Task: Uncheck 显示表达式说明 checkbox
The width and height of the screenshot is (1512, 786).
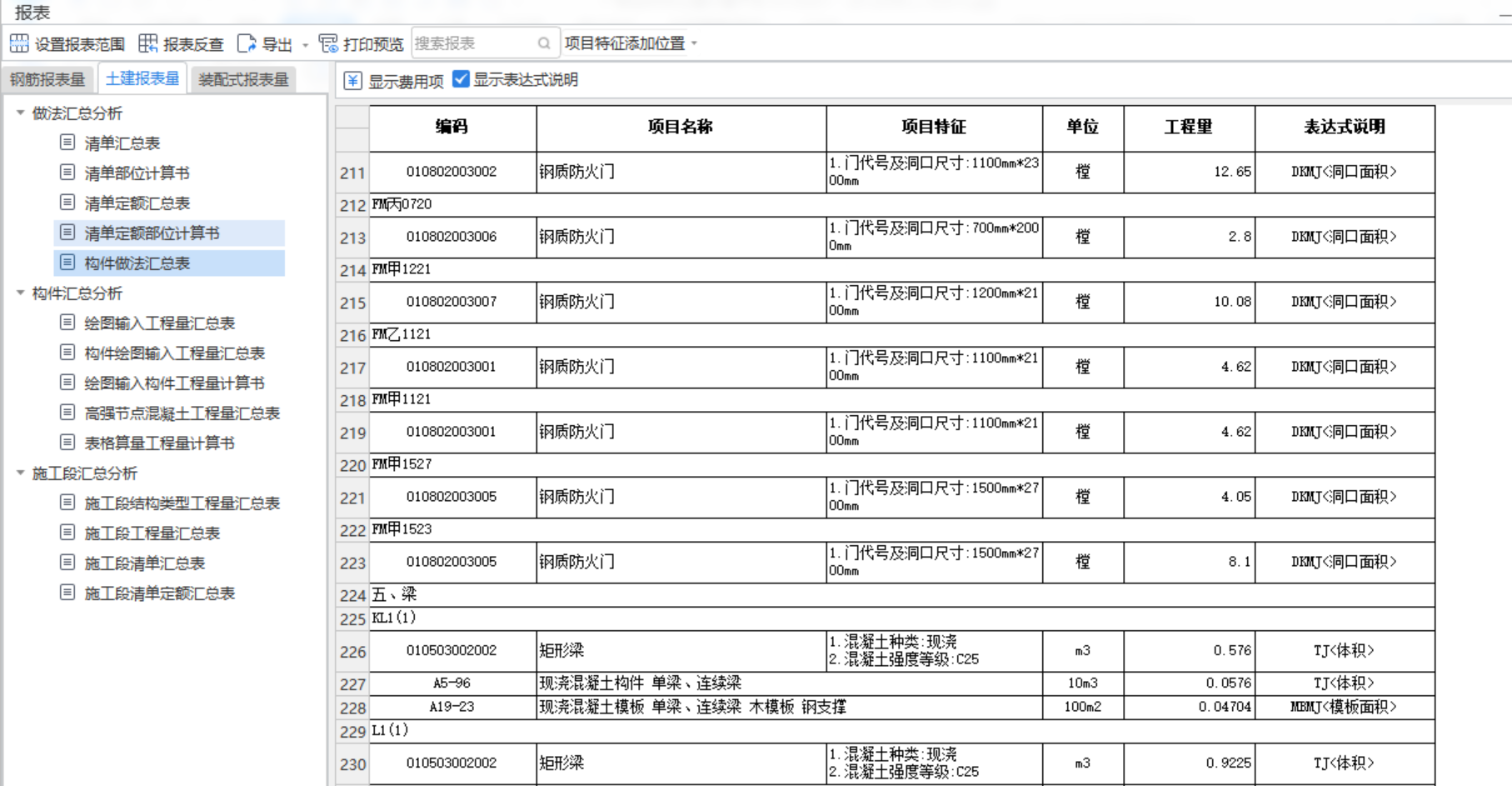Action: 461,79
